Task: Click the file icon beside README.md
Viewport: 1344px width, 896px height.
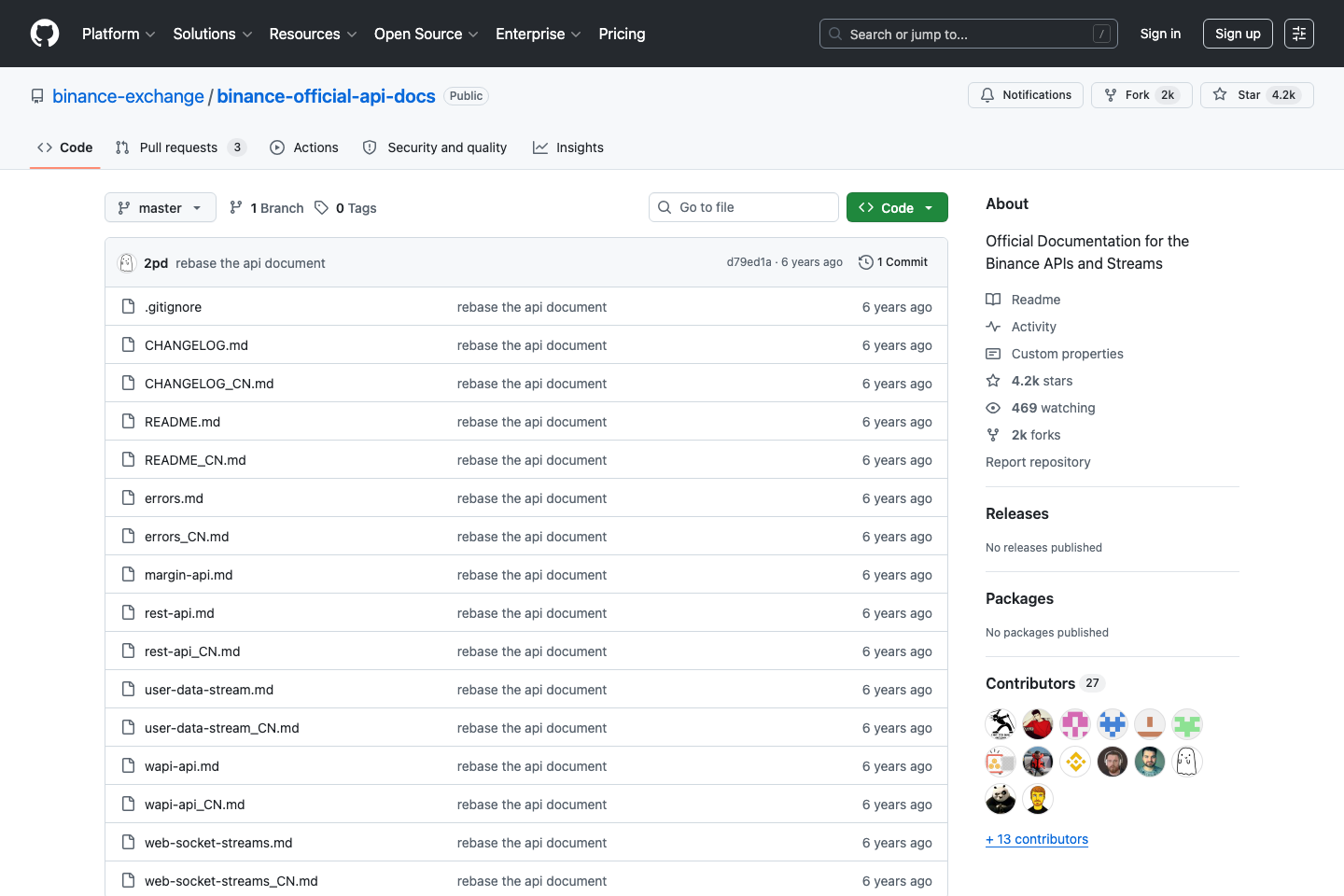Action: [x=128, y=421]
